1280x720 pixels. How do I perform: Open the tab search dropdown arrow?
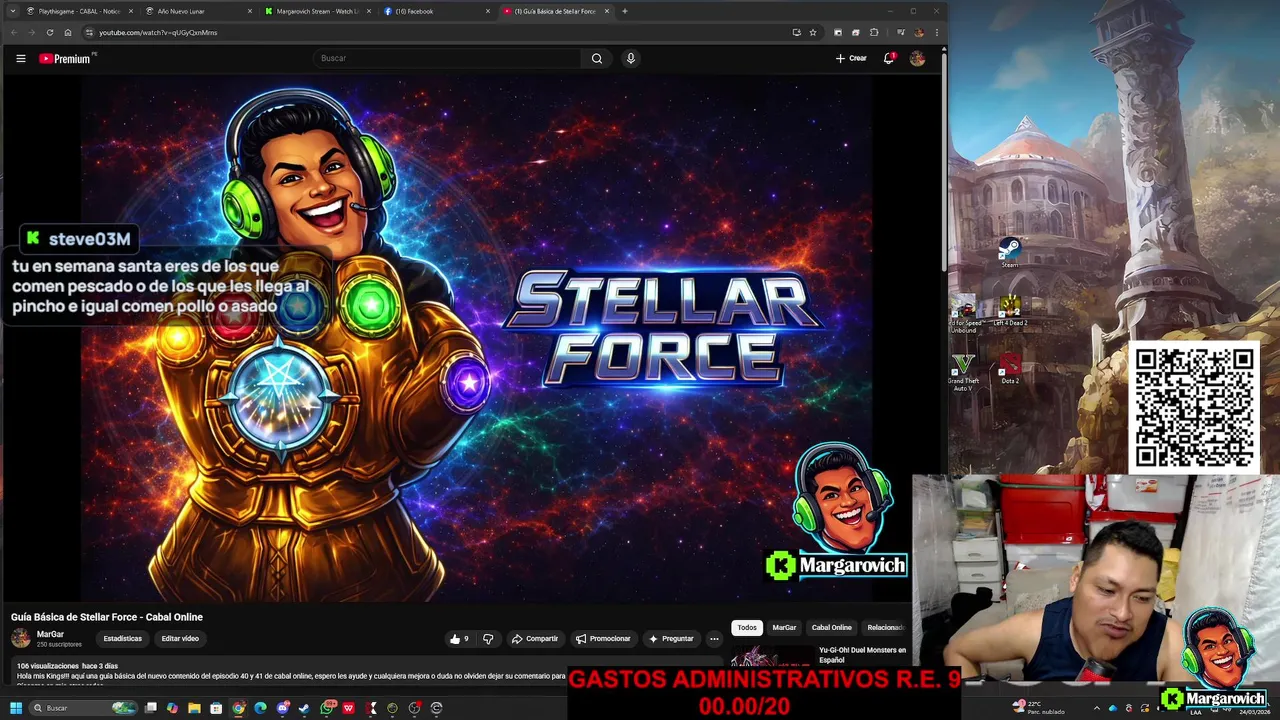click(x=12, y=11)
